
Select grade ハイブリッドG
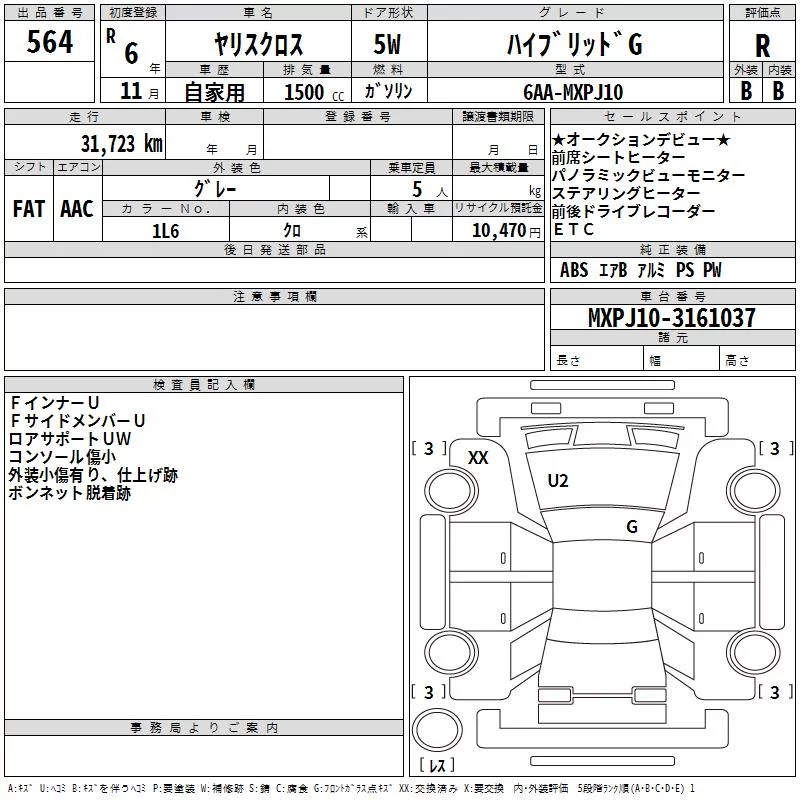pos(574,44)
